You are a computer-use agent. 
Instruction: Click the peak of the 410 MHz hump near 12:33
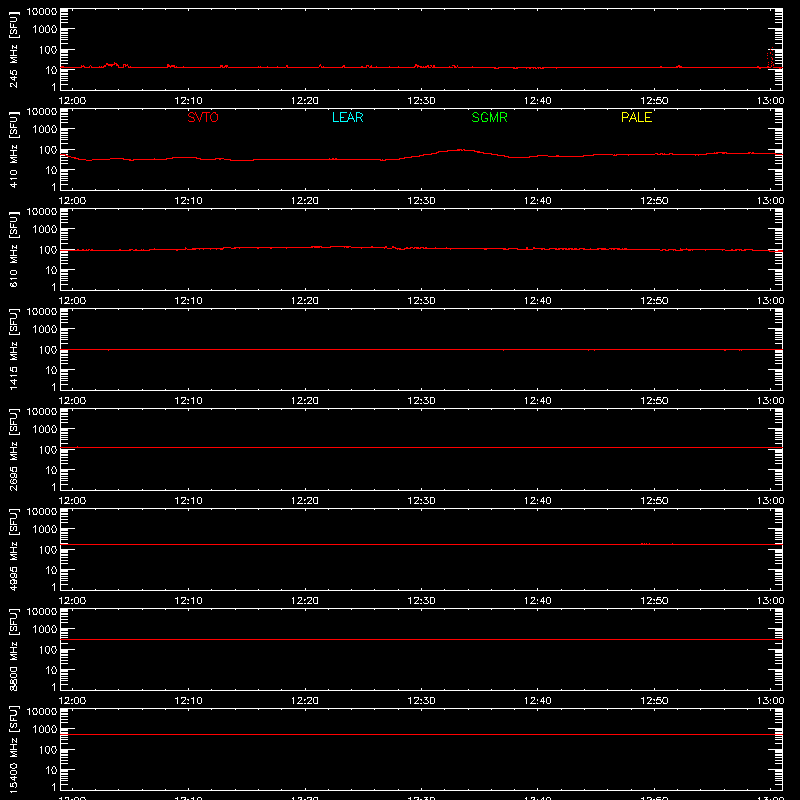click(x=461, y=149)
